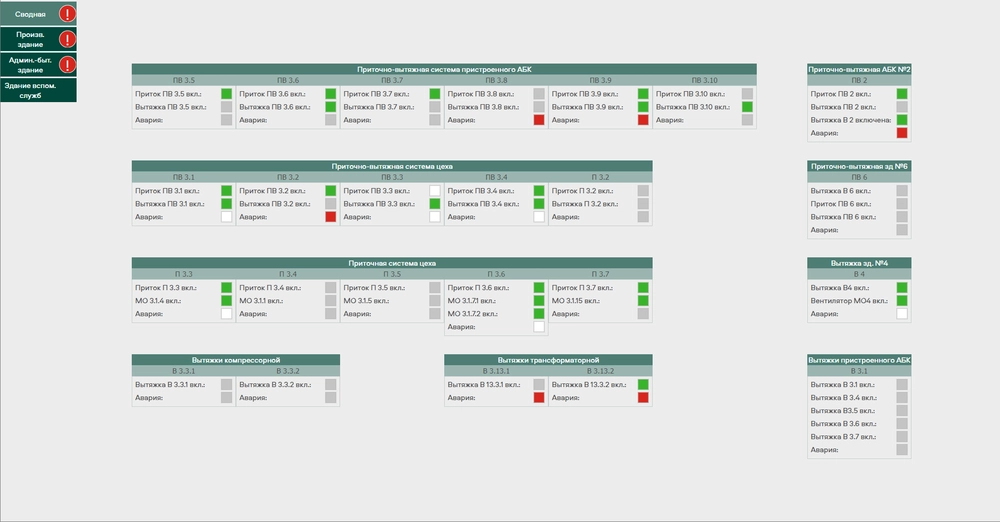
Task: Click the Вытяжки компрессорной header
Action: click(x=236, y=359)
